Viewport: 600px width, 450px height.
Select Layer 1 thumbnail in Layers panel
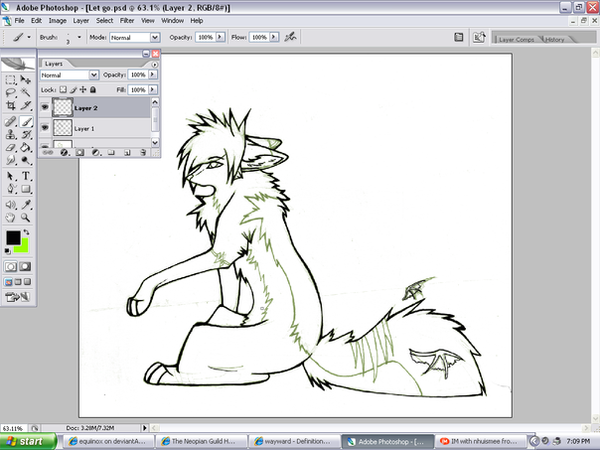tap(63, 128)
